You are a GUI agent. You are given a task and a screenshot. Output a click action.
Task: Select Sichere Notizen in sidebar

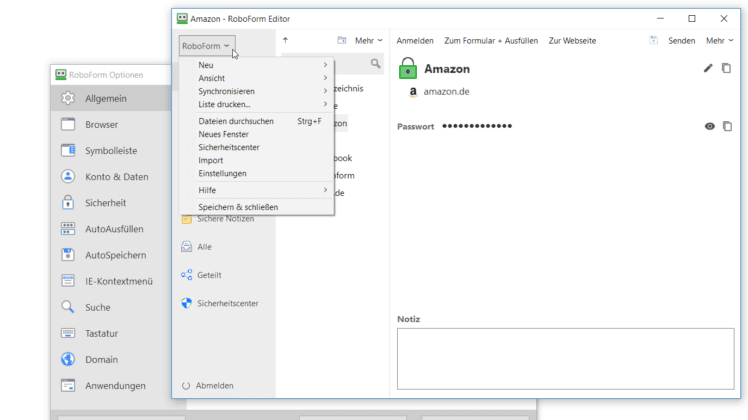click(224, 219)
